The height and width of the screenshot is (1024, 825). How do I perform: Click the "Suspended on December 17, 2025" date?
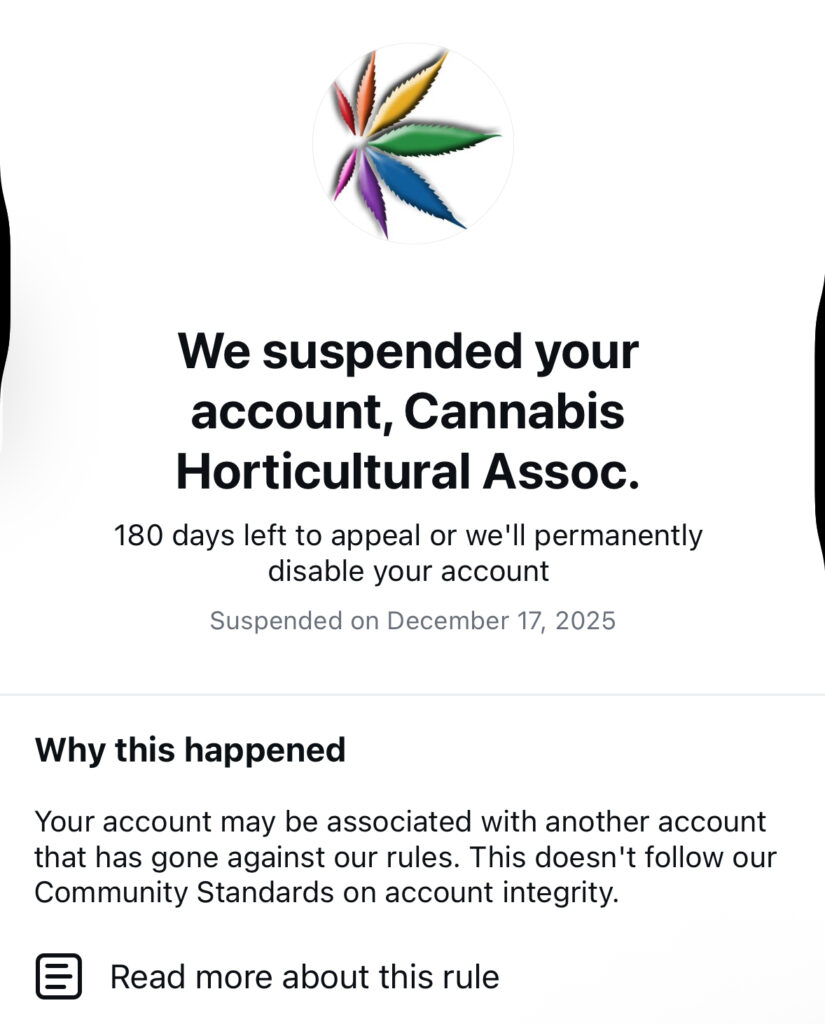(x=412, y=621)
